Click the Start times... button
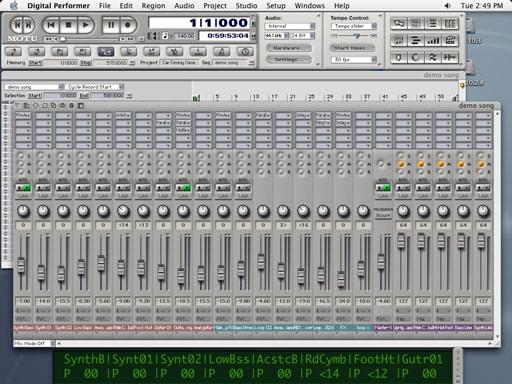 [352, 48]
